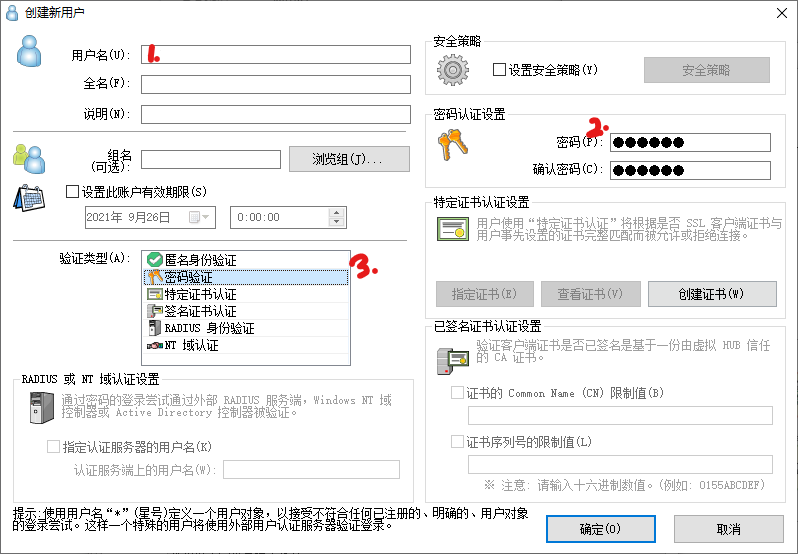The width and height of the screenshot is (798, 554).
Task: Cancel with the 取消 button
Action: coord(728,529)
